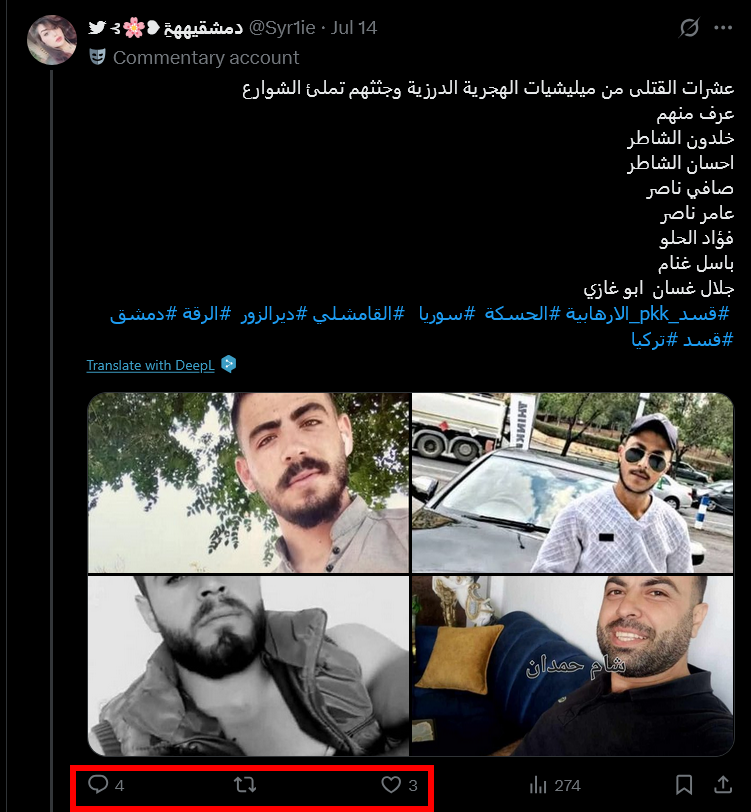Click the reply speech bubble icon
751x812 pixels.
[x=98, y=785]
